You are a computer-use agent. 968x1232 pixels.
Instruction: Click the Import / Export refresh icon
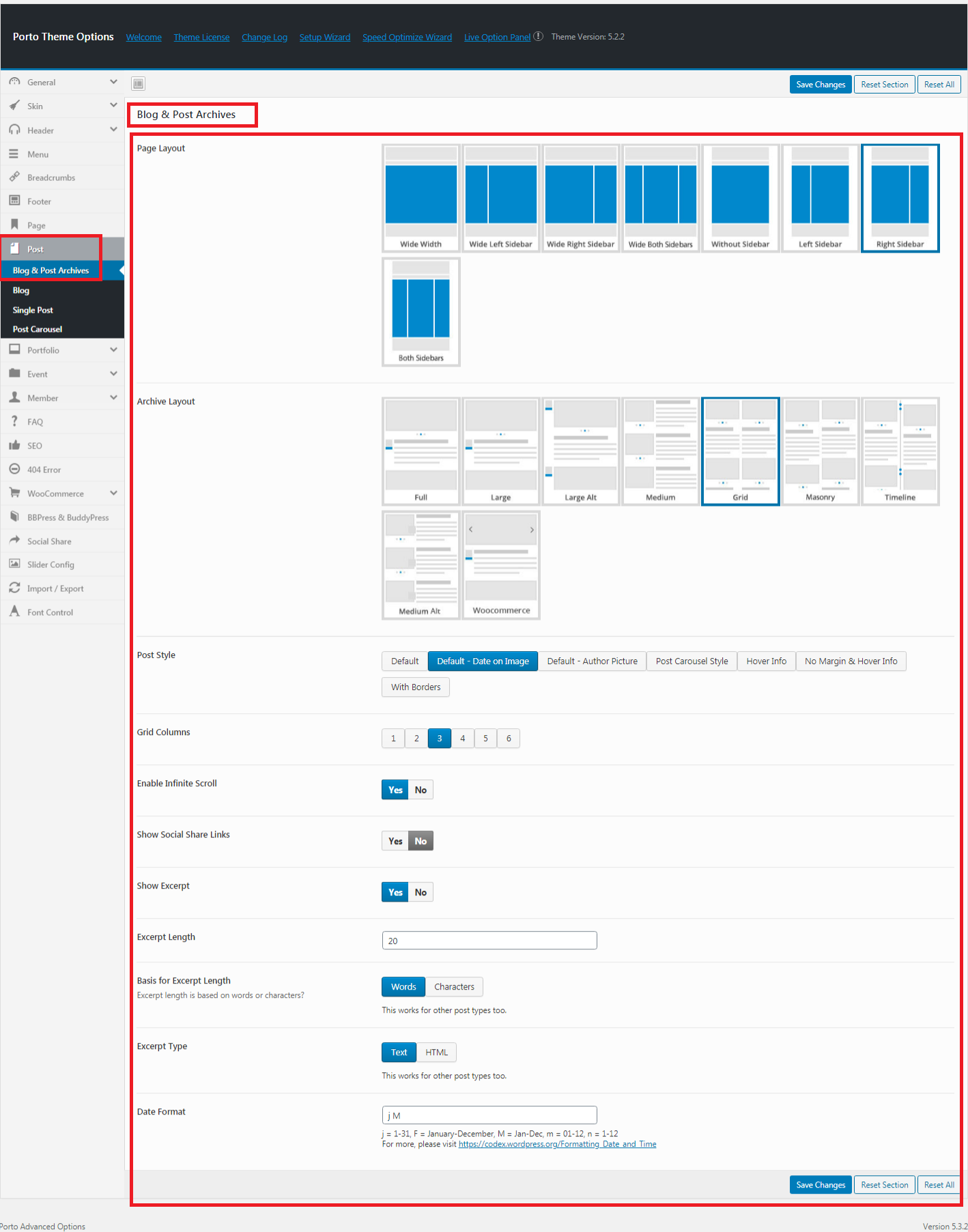point(14,588)
